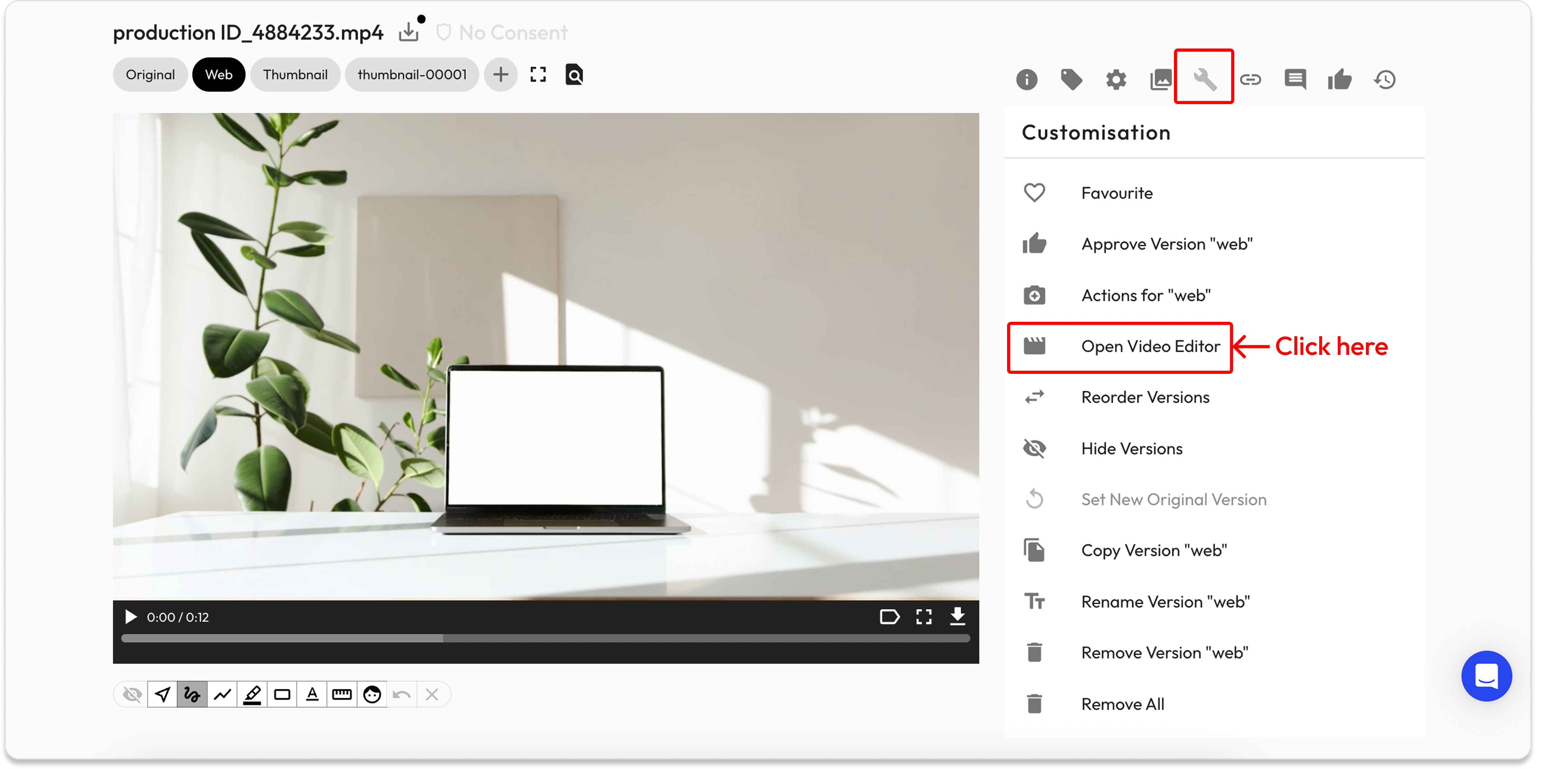Open the comments panel icon
The height and width of the screenshot is (769, 1568).
click(x=1295, y=79)
